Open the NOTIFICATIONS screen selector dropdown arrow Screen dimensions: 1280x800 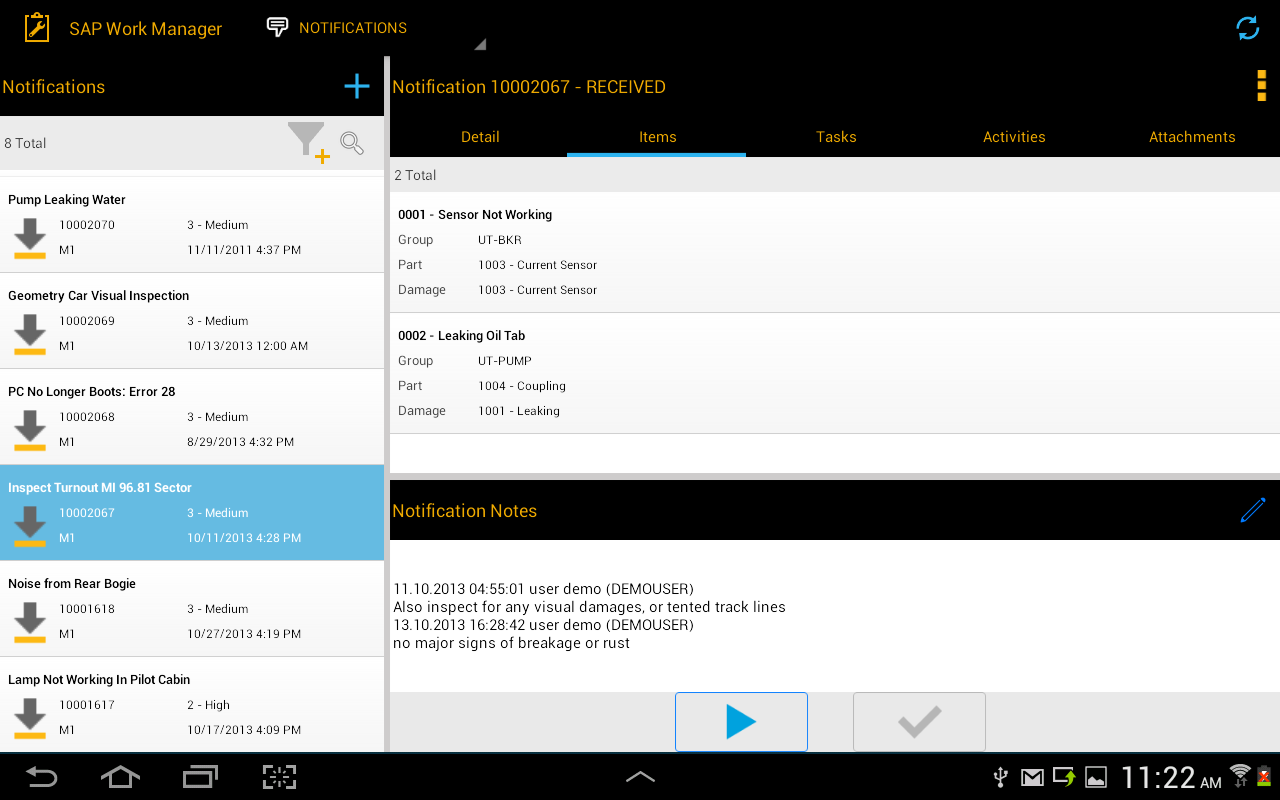(480, 42)
